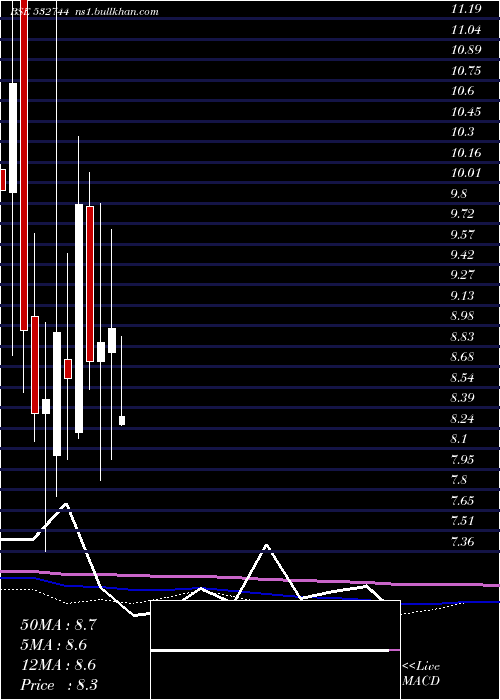
Task: Click the 9.8 price axis label
Action: [459, 193]
